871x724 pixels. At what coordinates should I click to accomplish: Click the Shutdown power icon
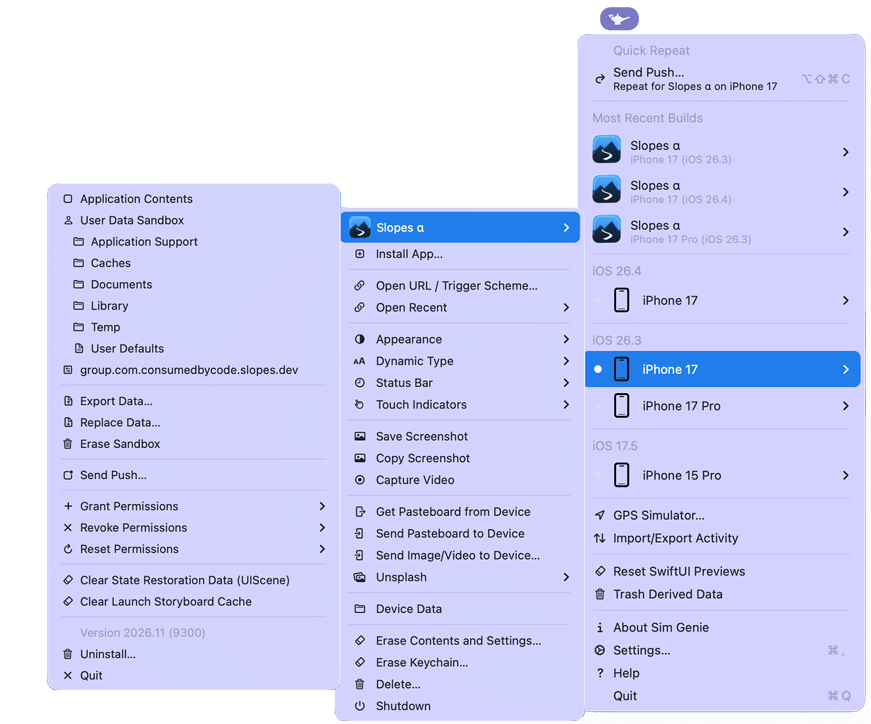360,706
